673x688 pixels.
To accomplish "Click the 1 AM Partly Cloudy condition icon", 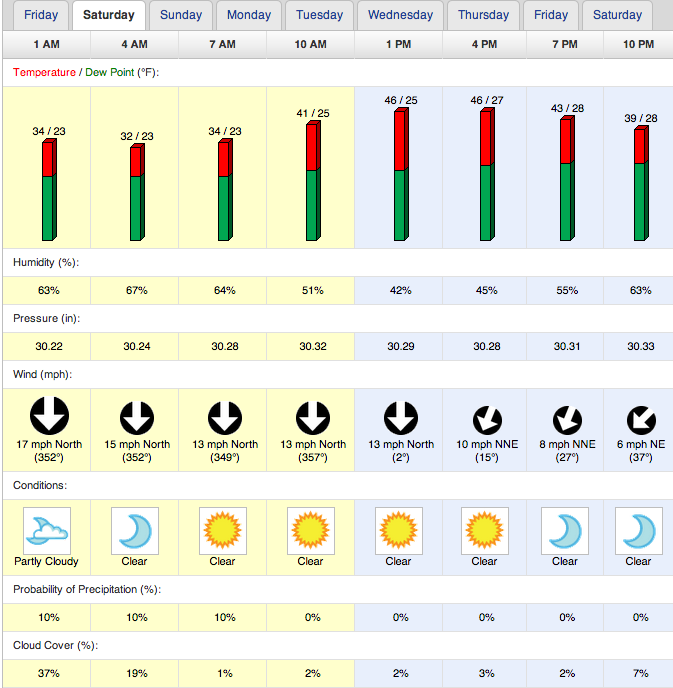I will click(47, 531).
